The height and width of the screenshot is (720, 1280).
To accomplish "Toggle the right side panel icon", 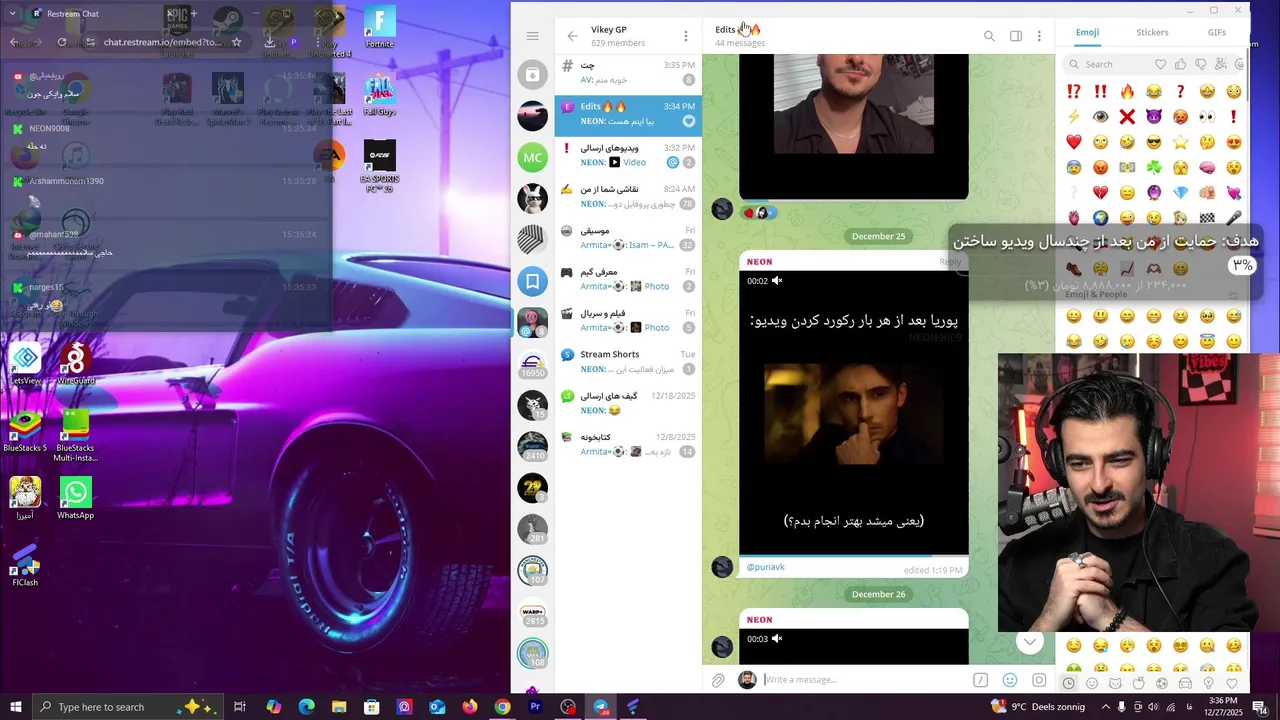I will (x=1016, y=36).
